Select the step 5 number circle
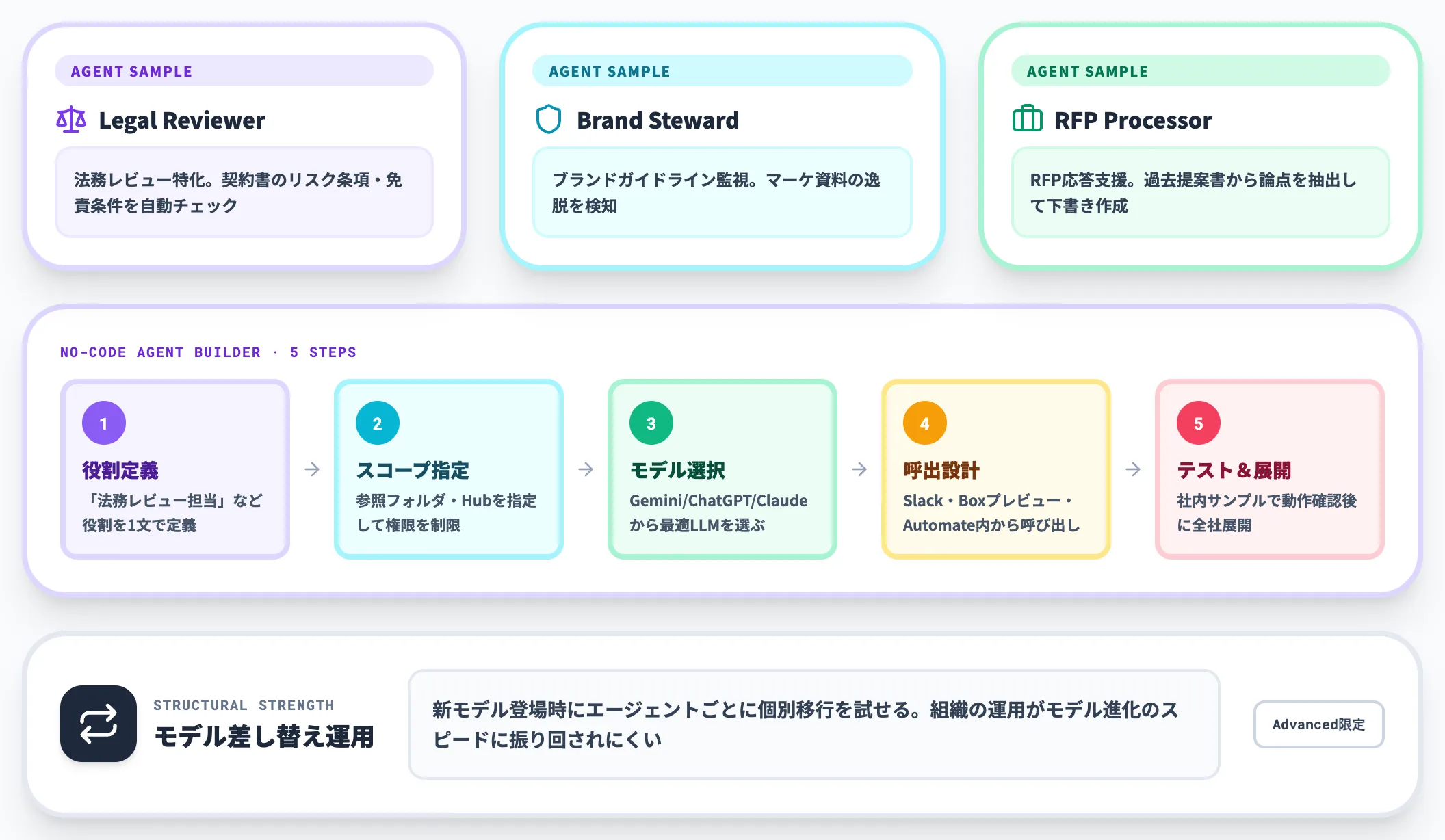The width and height of the screenshot is (1445, 840). (1199, 423)
